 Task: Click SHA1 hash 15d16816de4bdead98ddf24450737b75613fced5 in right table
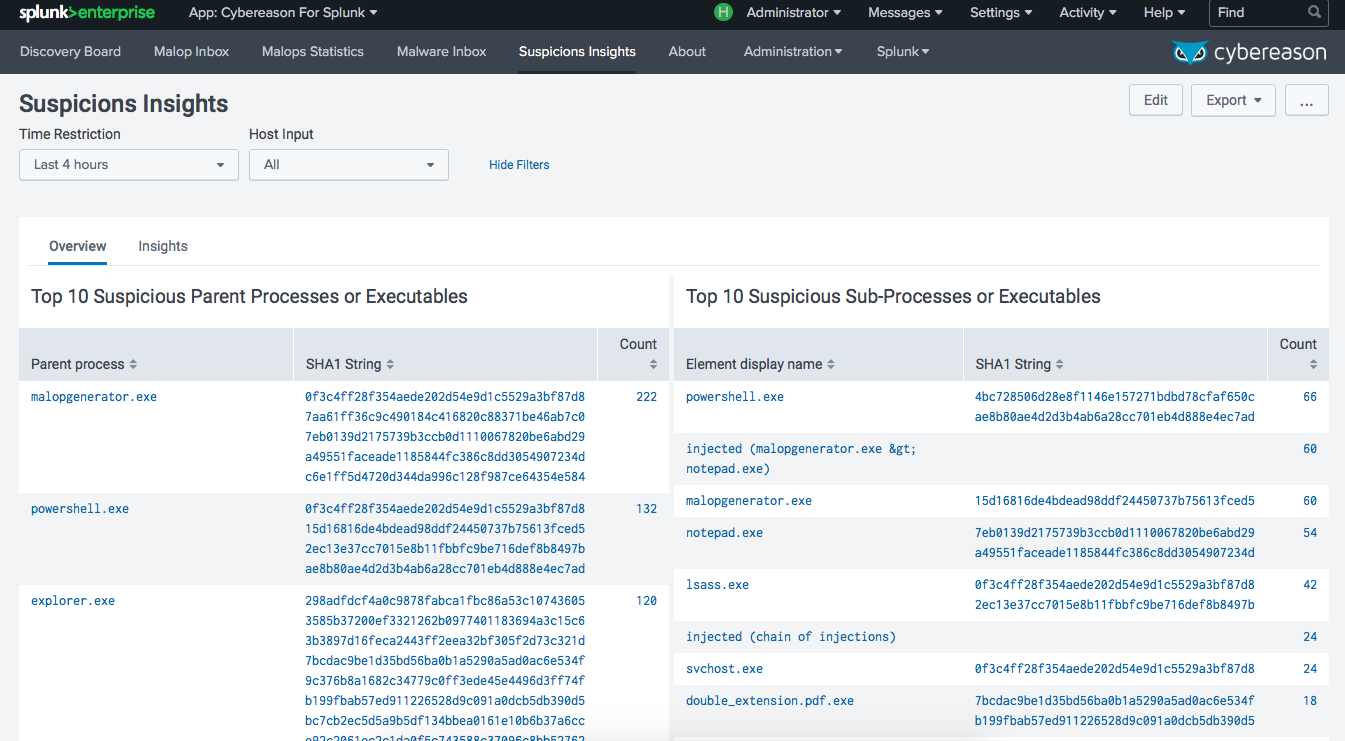1115,501
